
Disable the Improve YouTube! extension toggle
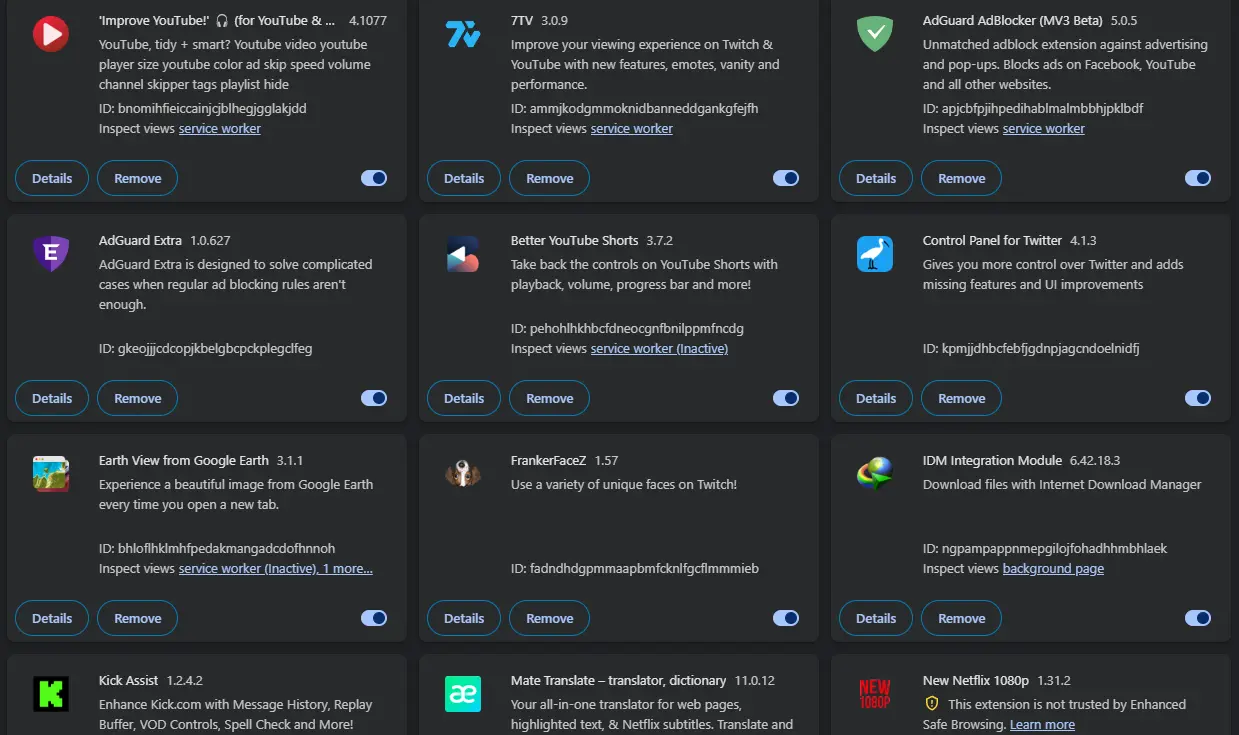tap(374, 178)
